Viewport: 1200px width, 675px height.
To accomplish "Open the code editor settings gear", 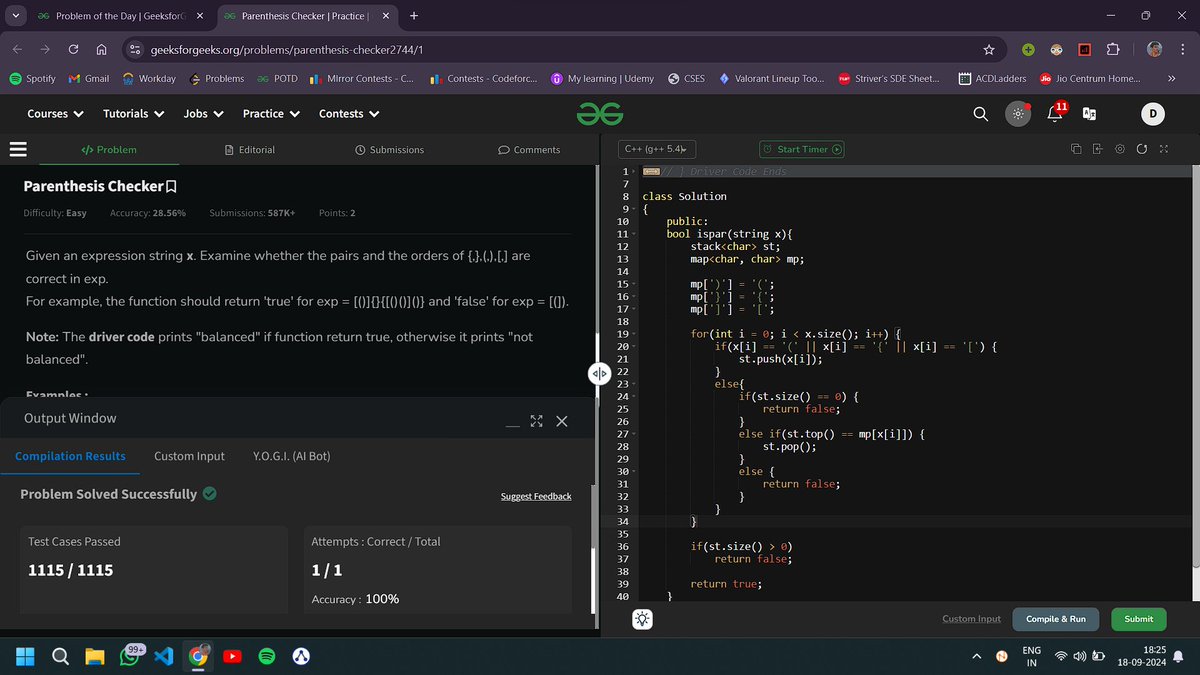I will click(x=1120, y=149).
